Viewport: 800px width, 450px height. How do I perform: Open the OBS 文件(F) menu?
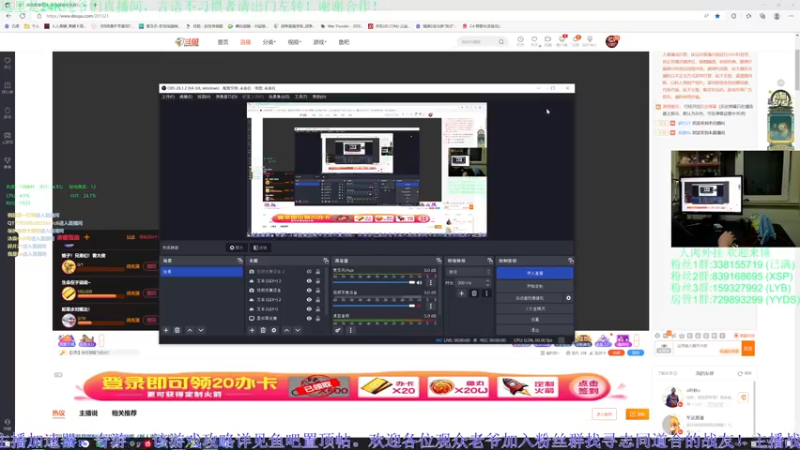click(x=168, y=96)
